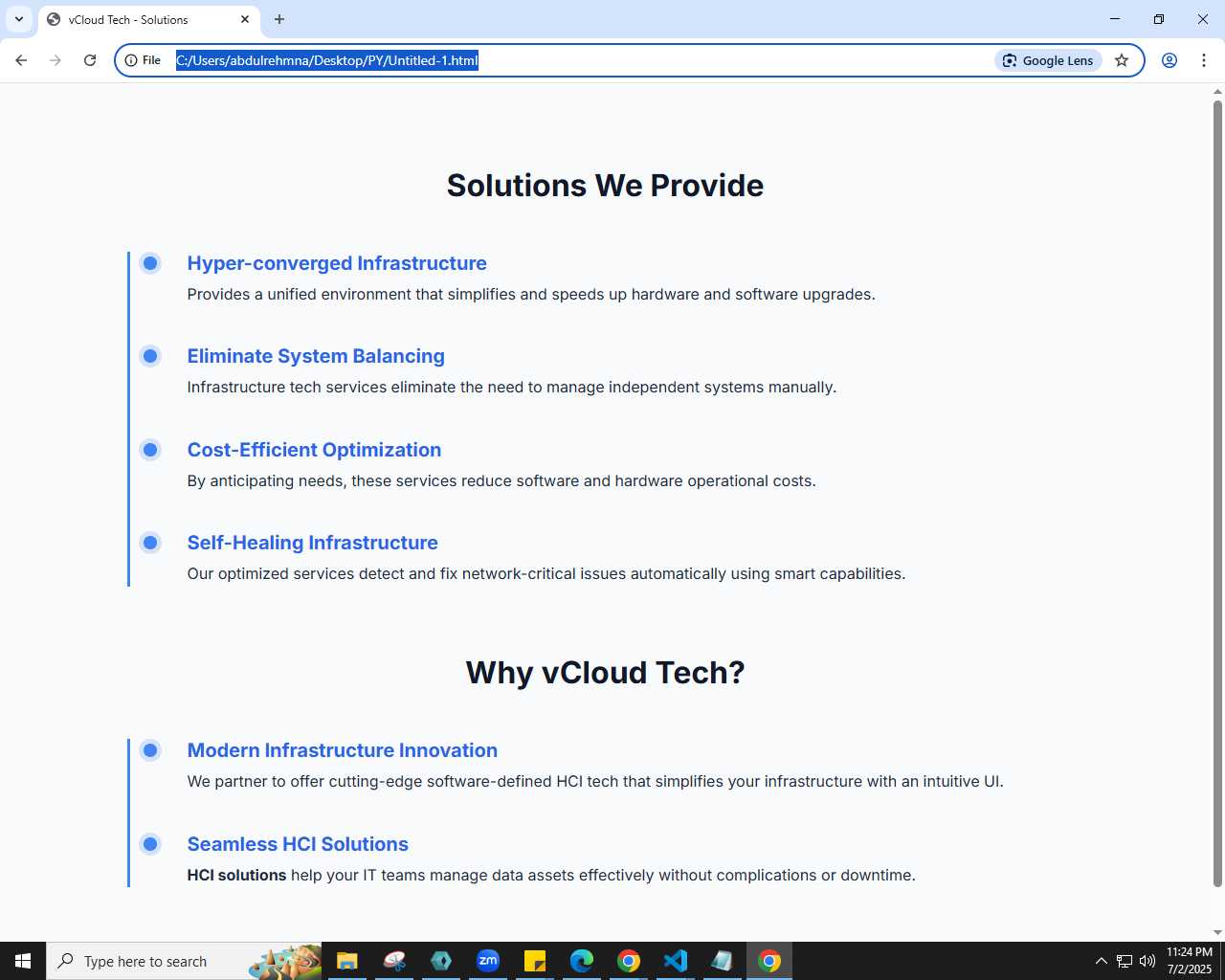Click the taskbar search box
1225x980 pixels.
pyautogui.click(x=184, y=961)
